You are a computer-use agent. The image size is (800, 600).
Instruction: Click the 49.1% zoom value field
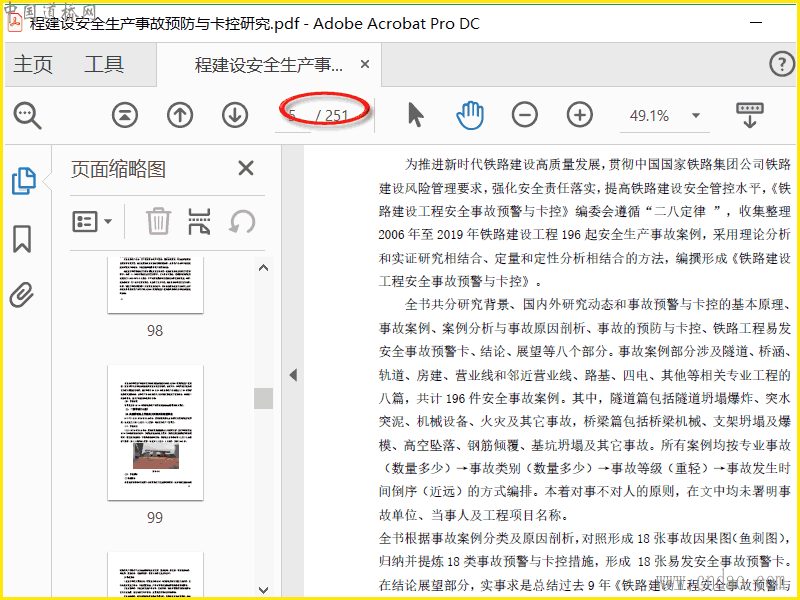coord(649,116)
